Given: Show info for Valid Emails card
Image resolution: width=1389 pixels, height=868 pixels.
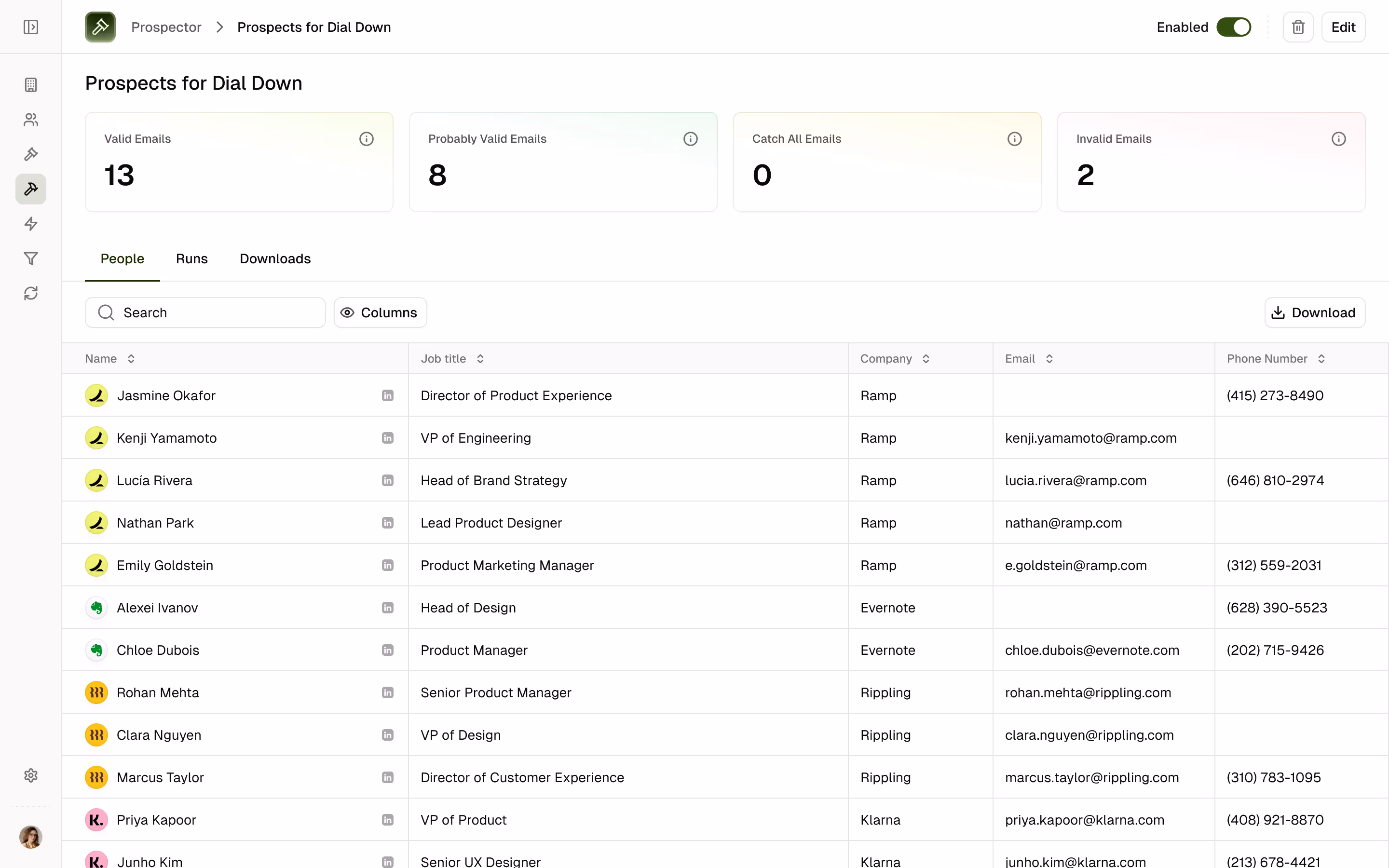Looking at the screenshot, I should point(366,139).
